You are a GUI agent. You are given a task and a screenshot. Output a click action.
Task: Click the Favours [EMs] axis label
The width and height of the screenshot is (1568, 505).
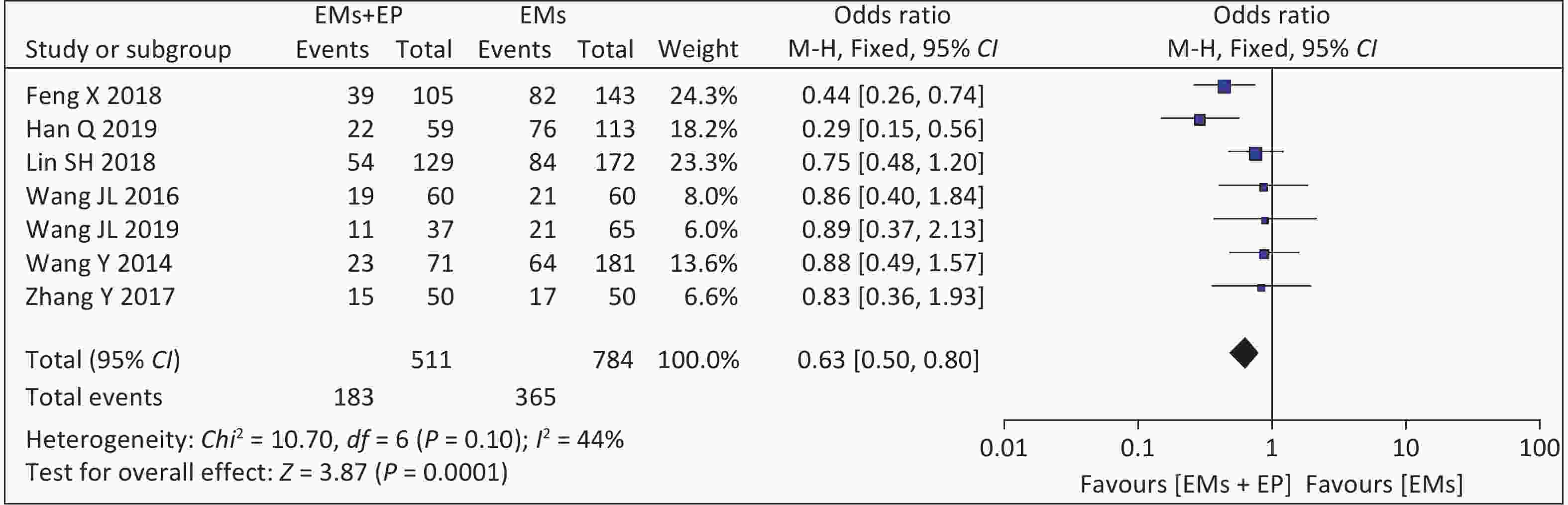[x=1384, y=484]
